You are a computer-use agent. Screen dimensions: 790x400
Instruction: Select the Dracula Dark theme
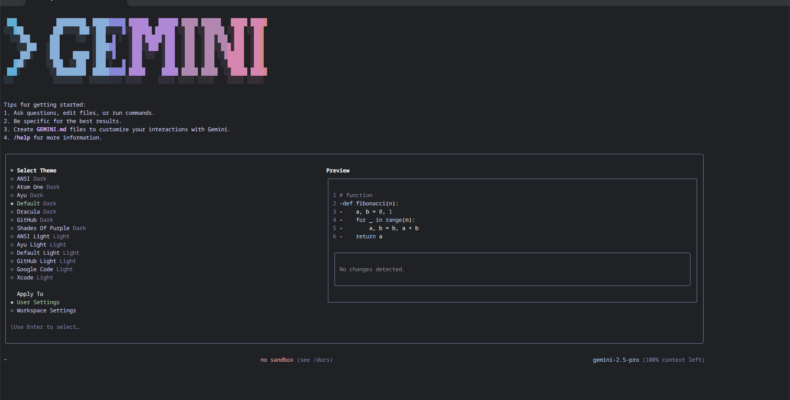tap(34, 212)
